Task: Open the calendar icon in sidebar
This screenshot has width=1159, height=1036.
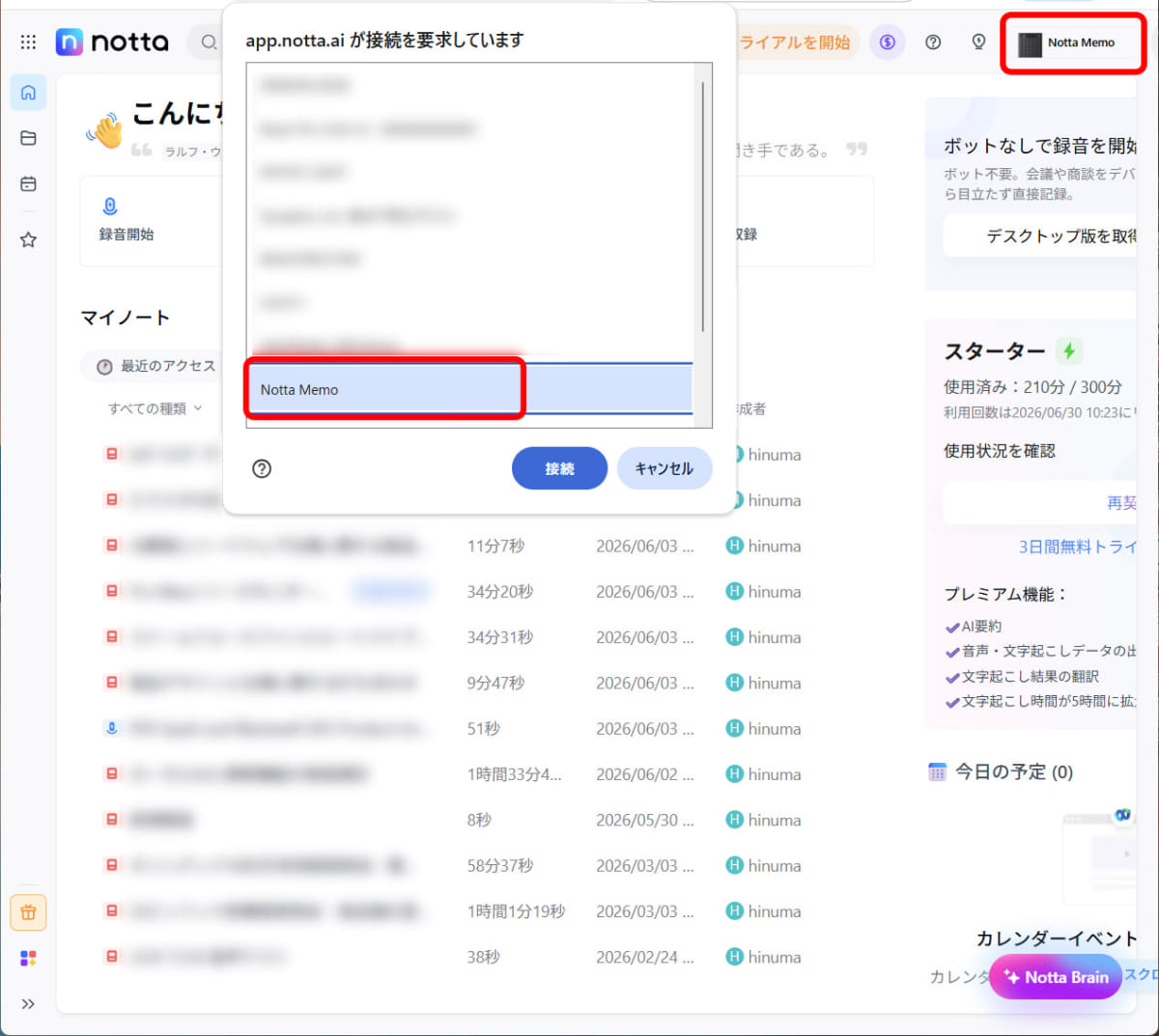Action: click(28, 183)
